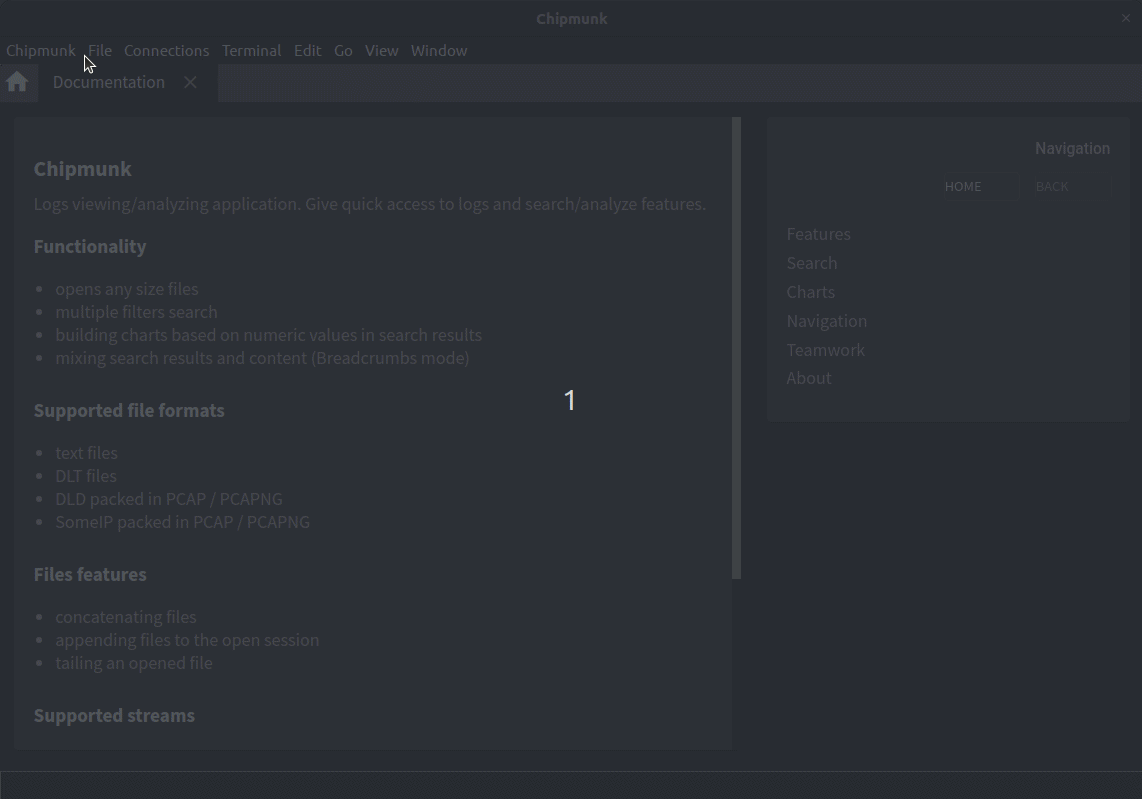
Task: Go to the home tab icon
Action: pos(17,82)
